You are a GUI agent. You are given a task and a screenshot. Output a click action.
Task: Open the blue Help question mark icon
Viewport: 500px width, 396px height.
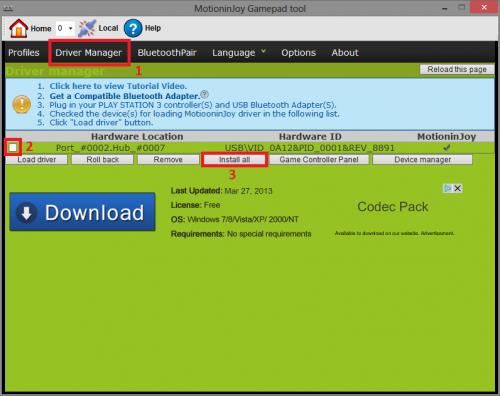[133, 28]
